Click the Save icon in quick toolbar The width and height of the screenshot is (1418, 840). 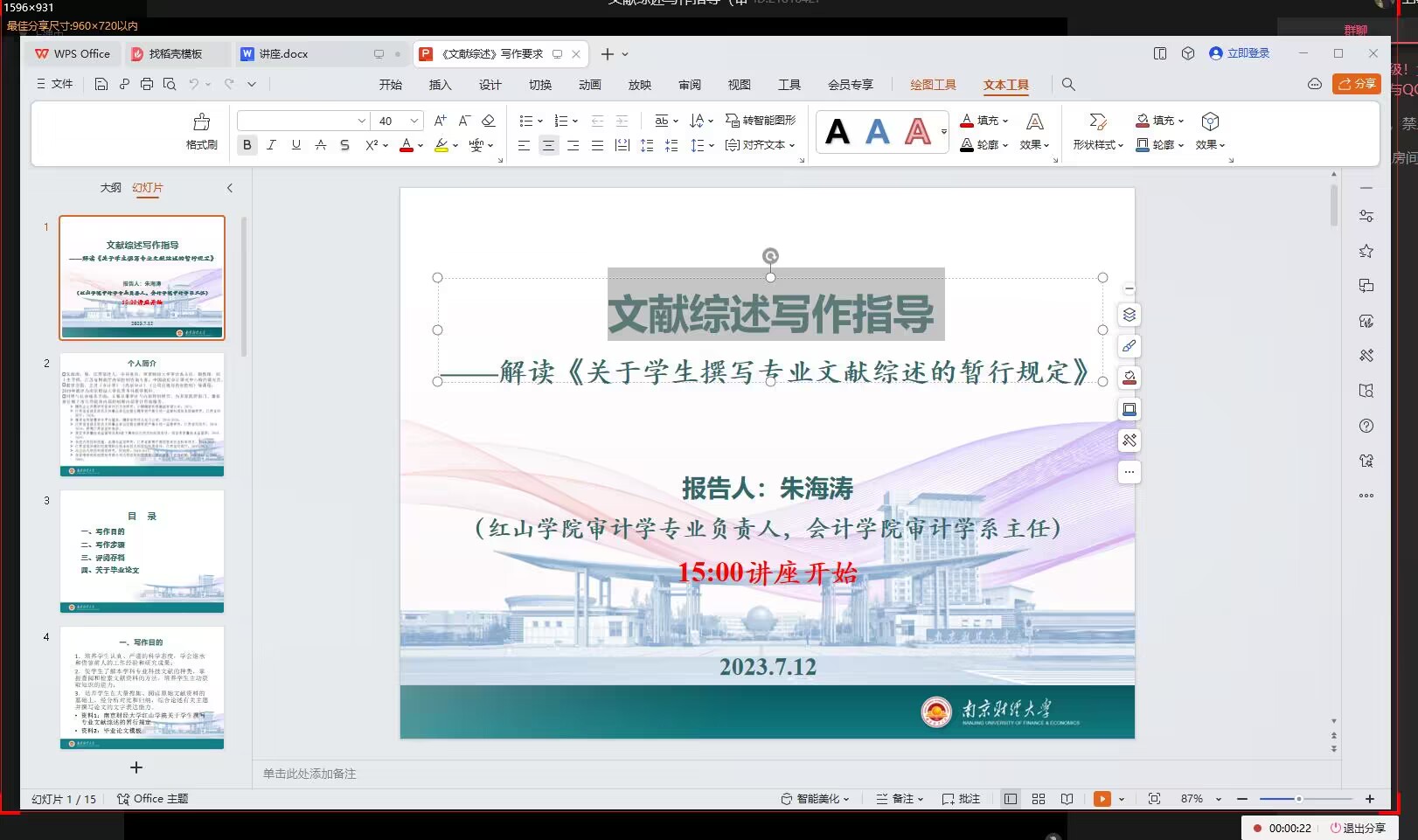101,84
